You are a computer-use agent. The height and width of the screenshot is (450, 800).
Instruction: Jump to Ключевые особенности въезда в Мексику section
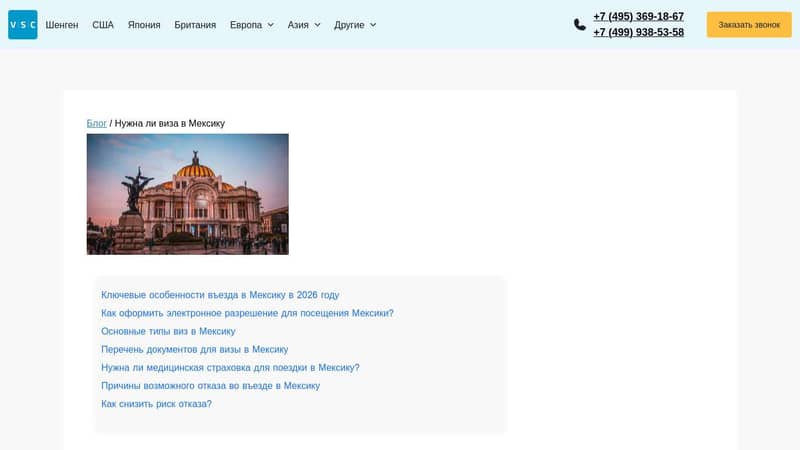point(220,295)
